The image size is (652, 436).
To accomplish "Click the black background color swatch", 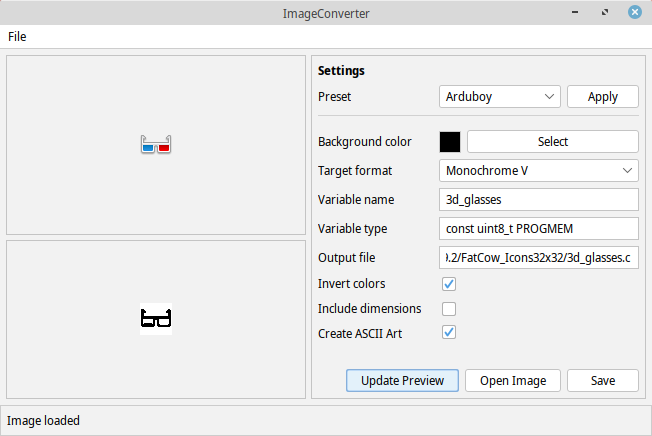I will [x=450, y=142].
